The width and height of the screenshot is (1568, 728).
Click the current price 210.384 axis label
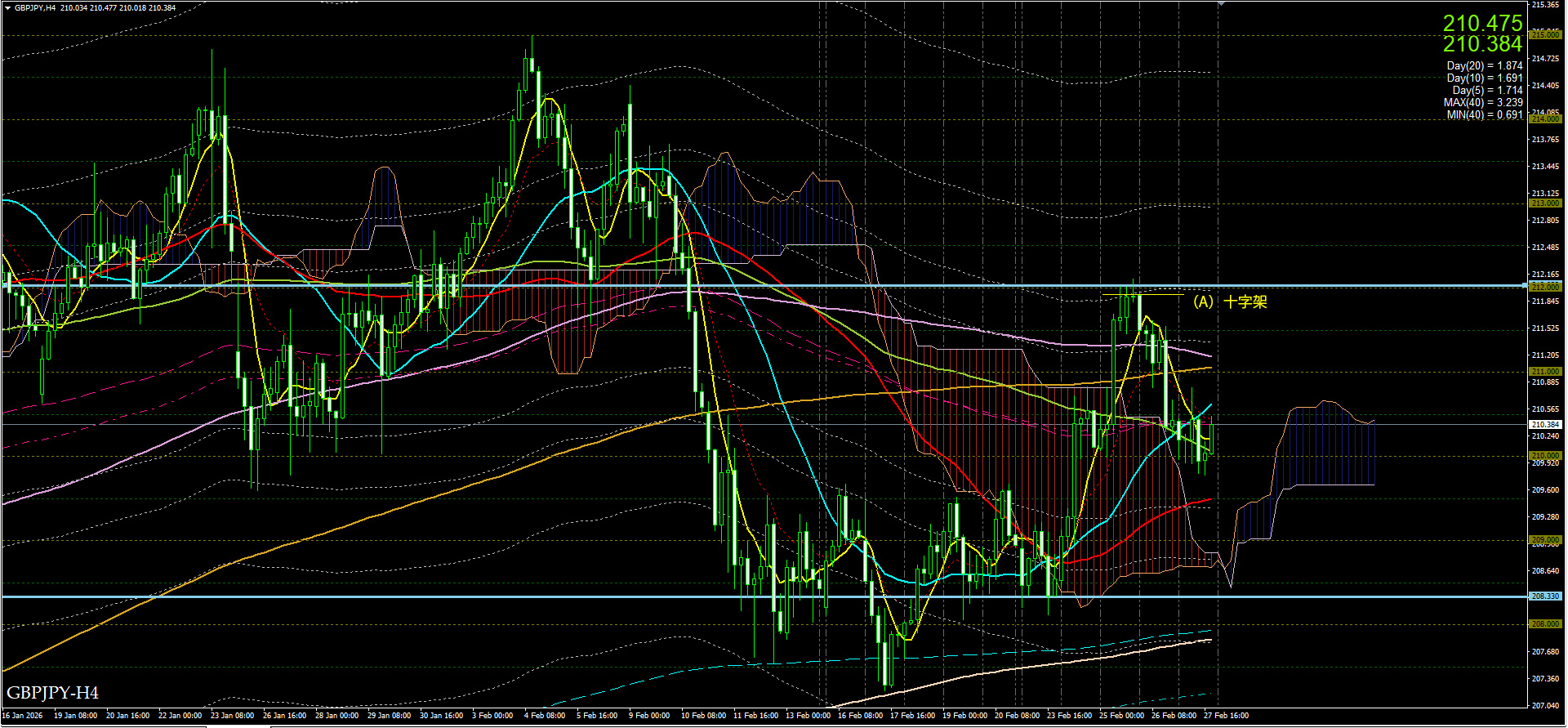tap(1545, 425)
